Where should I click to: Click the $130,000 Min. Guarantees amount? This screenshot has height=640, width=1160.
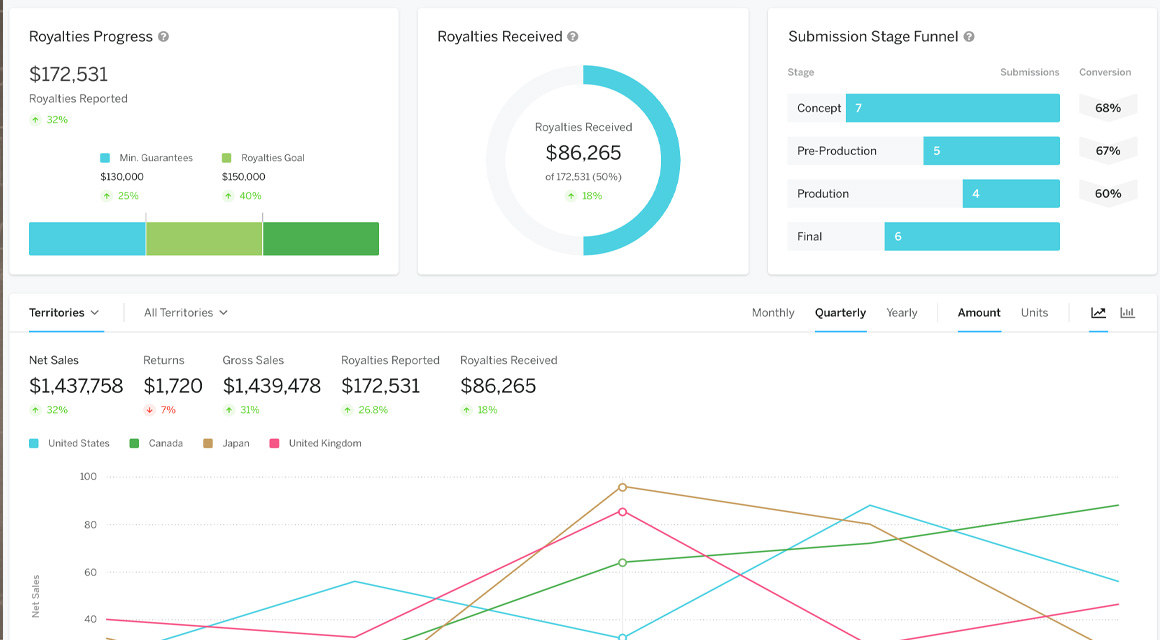coord(122,177)
